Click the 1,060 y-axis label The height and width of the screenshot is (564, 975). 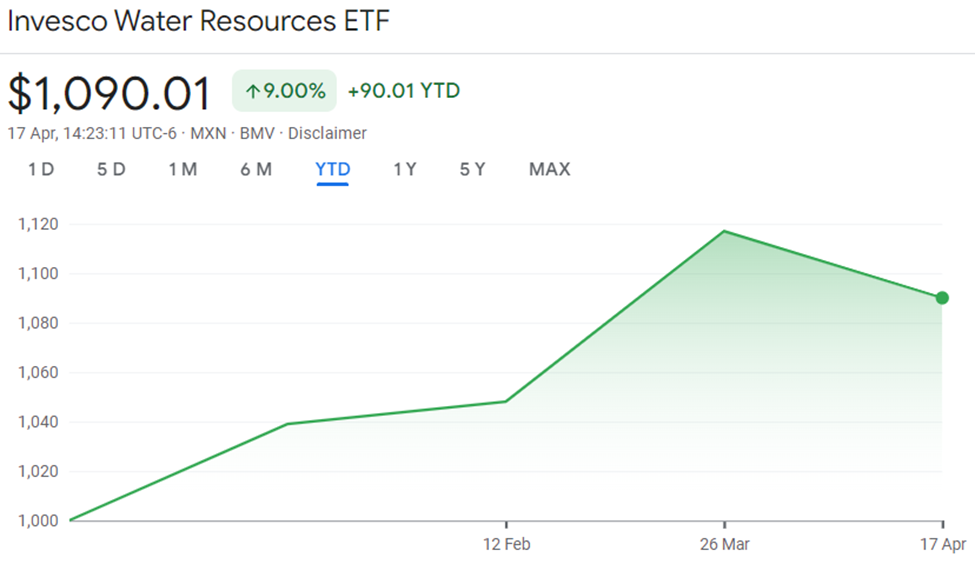(x=38, y=372)
